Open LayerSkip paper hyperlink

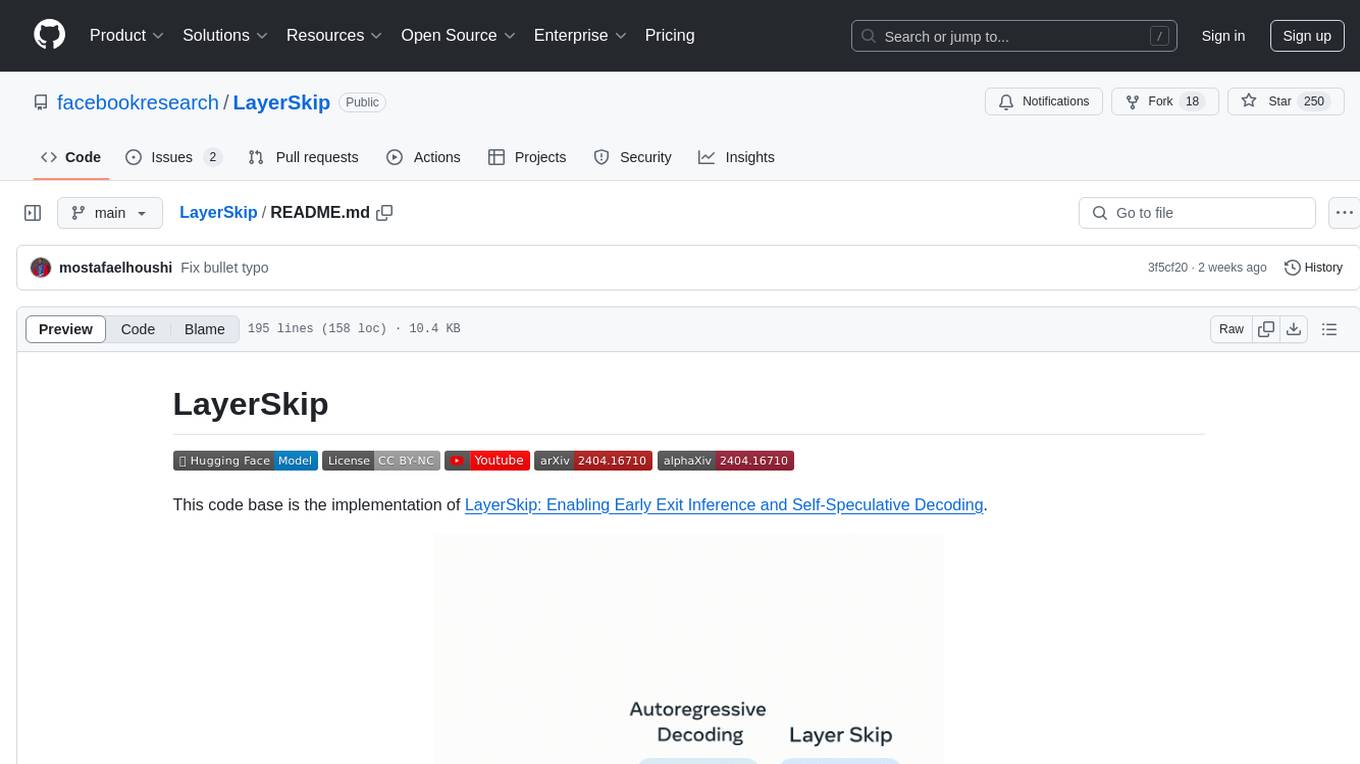click(724, 505)
